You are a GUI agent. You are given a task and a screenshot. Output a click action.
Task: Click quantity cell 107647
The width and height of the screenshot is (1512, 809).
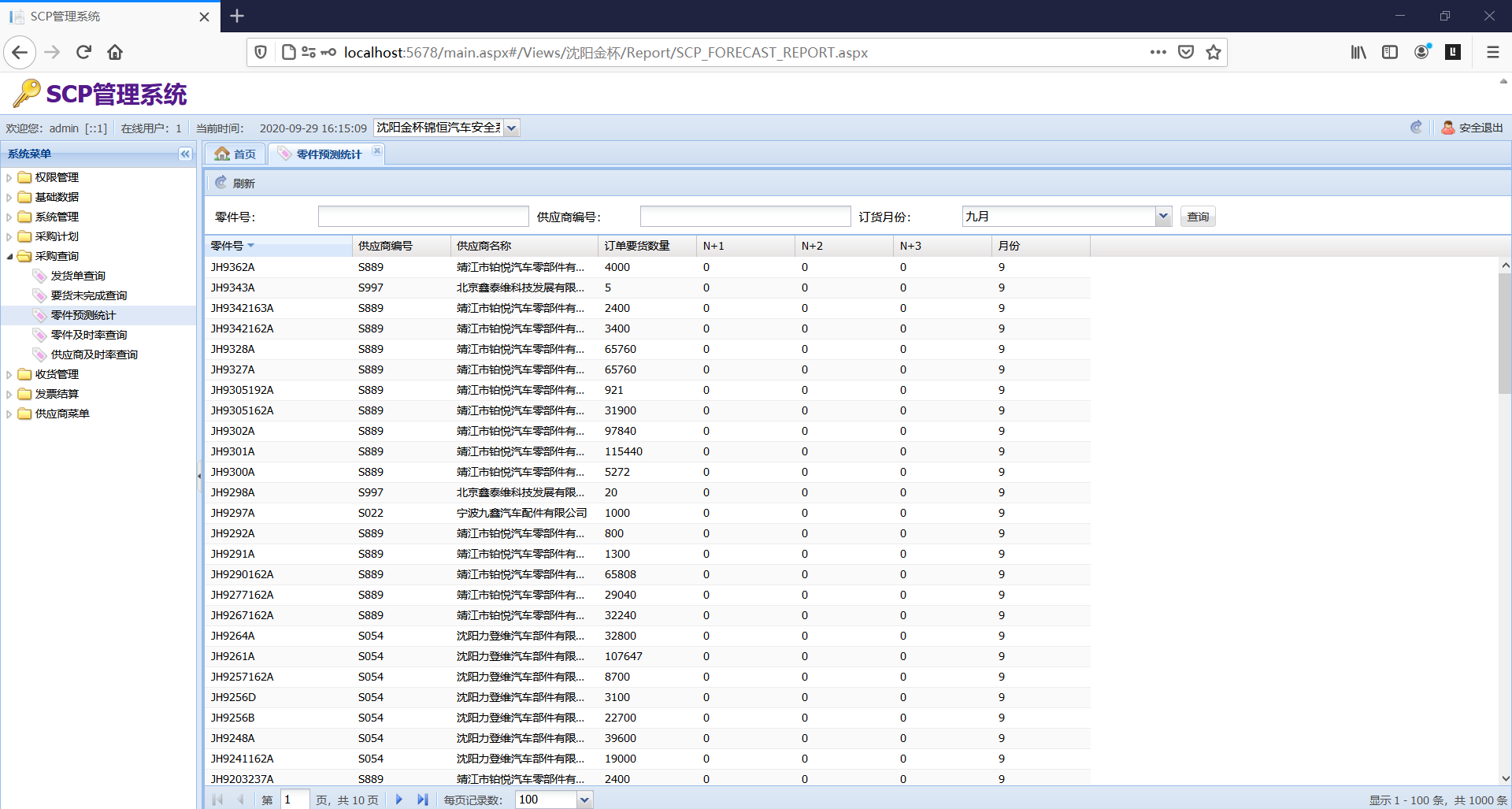[647, 656]
